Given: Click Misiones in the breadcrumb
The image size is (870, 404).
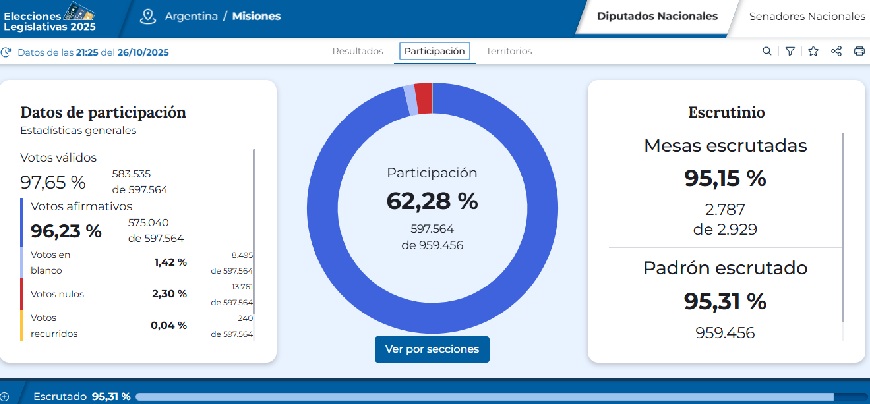Looking at the screenshot, I should click(256, 17).
